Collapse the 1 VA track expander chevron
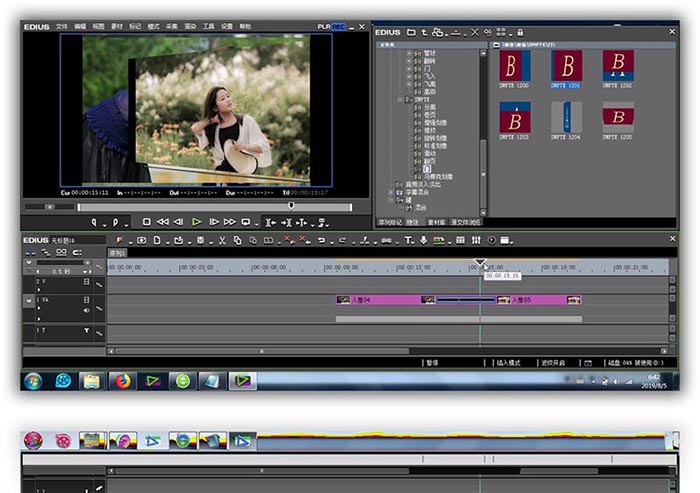This screenshot has width=700, height=493. click(x=29, y=301)
